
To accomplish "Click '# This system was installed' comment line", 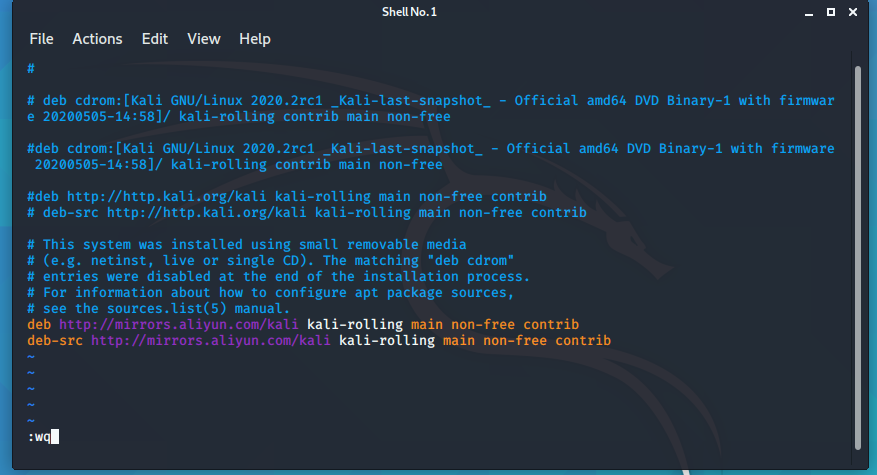I will 247,244.
